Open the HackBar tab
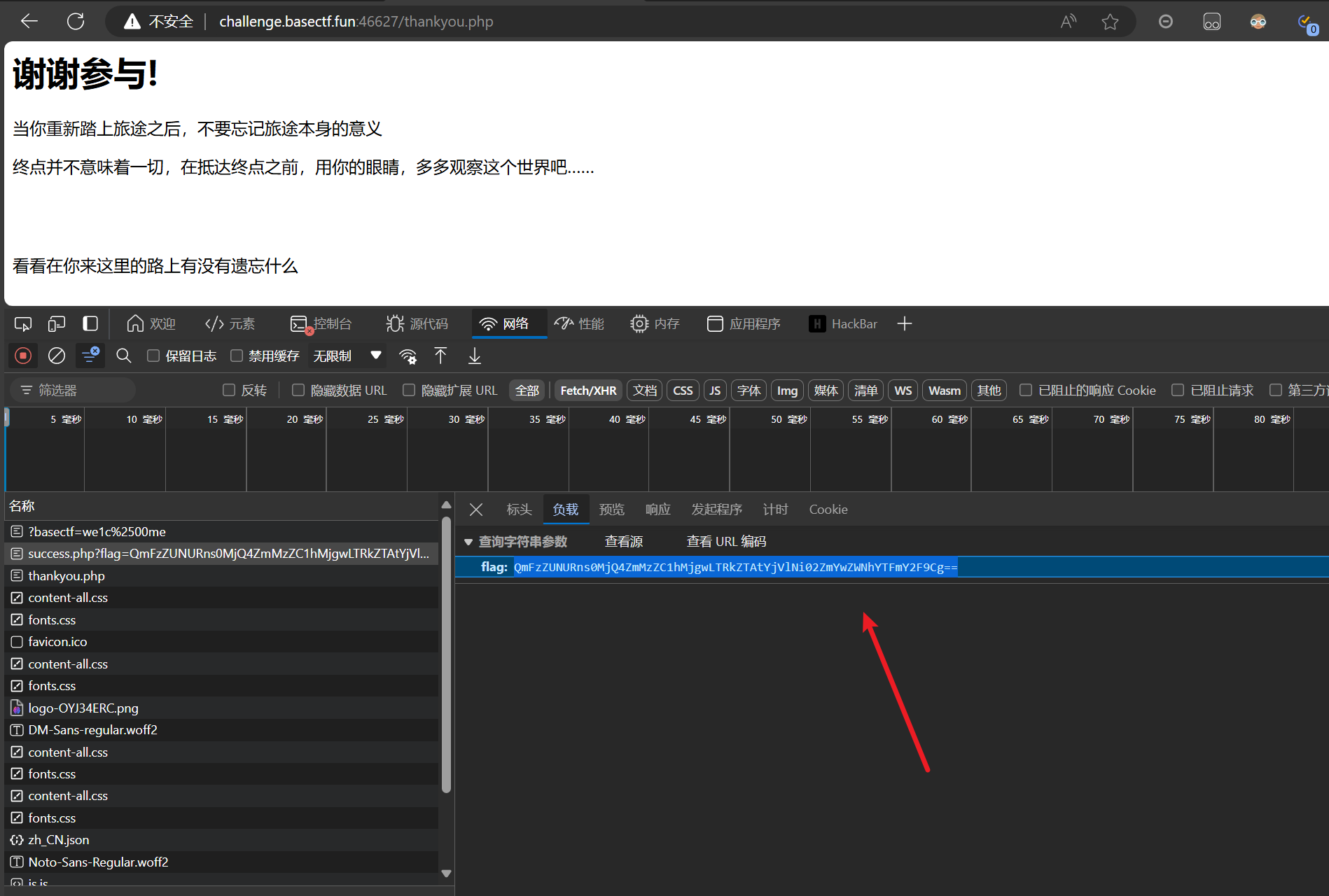The height and width of the screenshot is (896, 1329). click(843, 324)
